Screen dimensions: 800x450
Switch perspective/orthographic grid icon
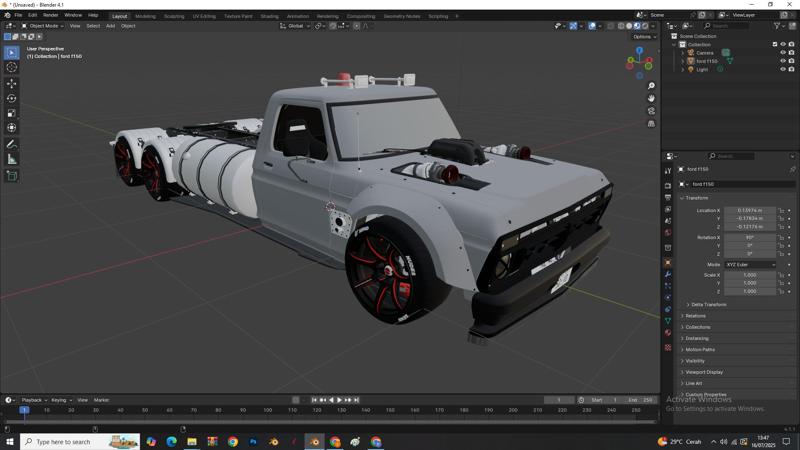click(651, 124)
